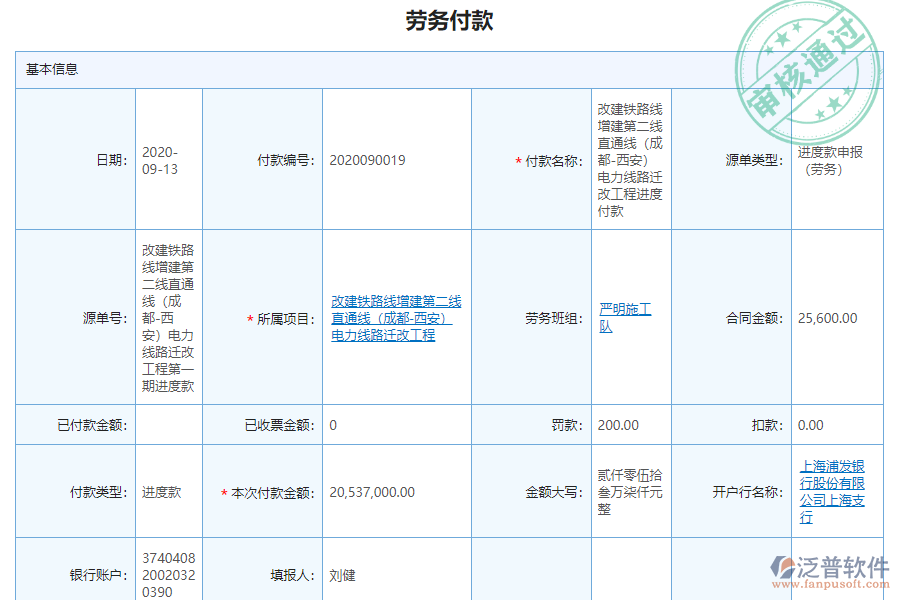Open the 所属项目 project link 改建铁路线增建第二线
The width and height of the screenshot is (900, 600).
click(x=393, y=317)
